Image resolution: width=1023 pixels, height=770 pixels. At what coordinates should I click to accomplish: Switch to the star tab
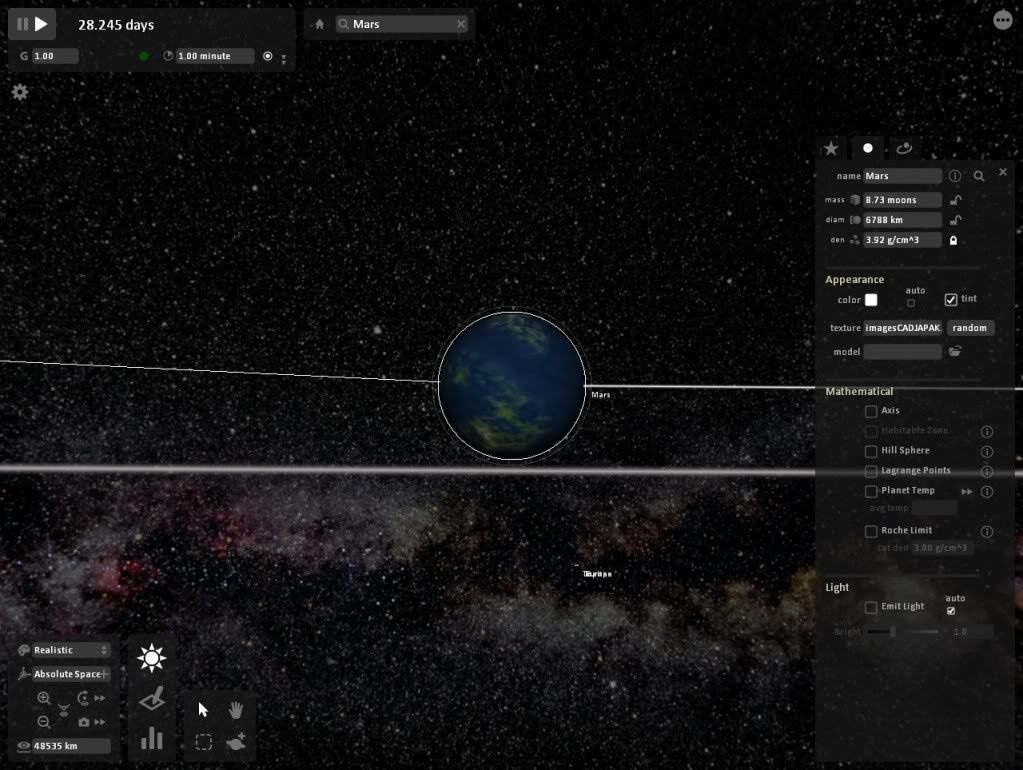pyautogui.click(x=831, y=148)
